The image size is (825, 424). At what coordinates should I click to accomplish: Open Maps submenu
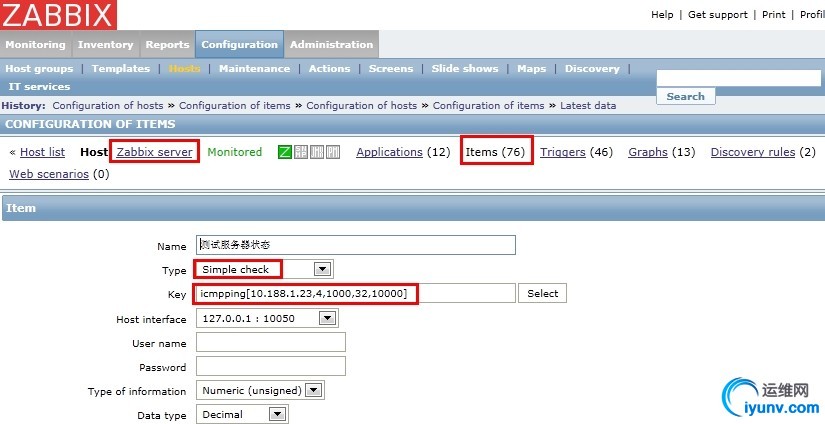pos(531,69)
